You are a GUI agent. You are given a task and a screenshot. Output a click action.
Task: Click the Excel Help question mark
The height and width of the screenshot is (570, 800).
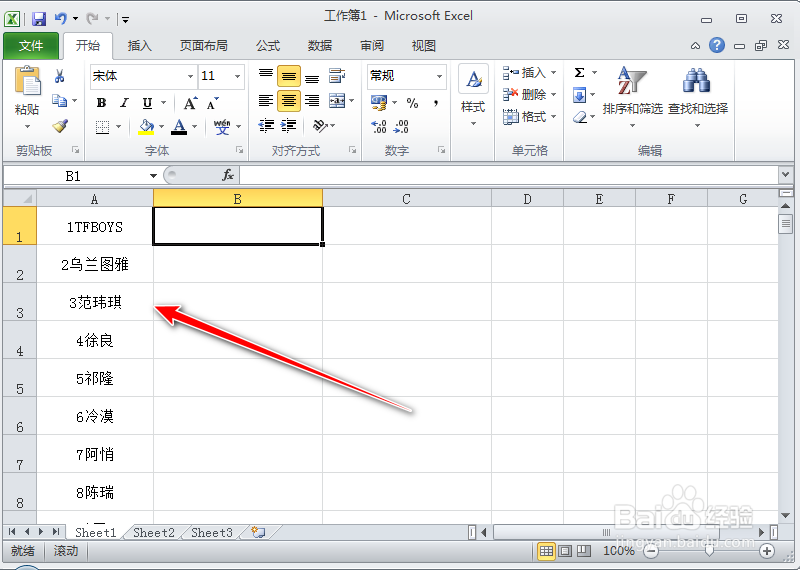tap(717, 45)
